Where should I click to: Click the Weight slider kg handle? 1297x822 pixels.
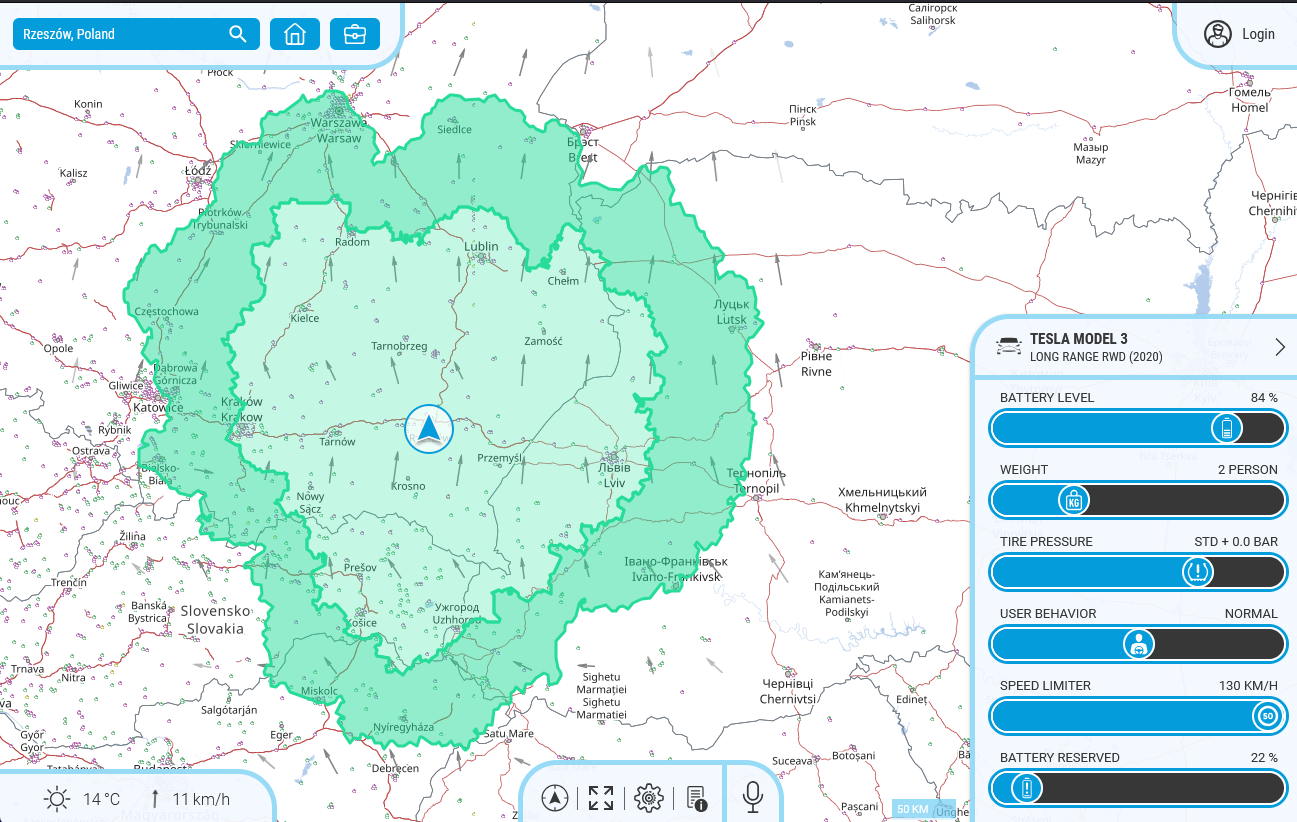click(1074, 500)
